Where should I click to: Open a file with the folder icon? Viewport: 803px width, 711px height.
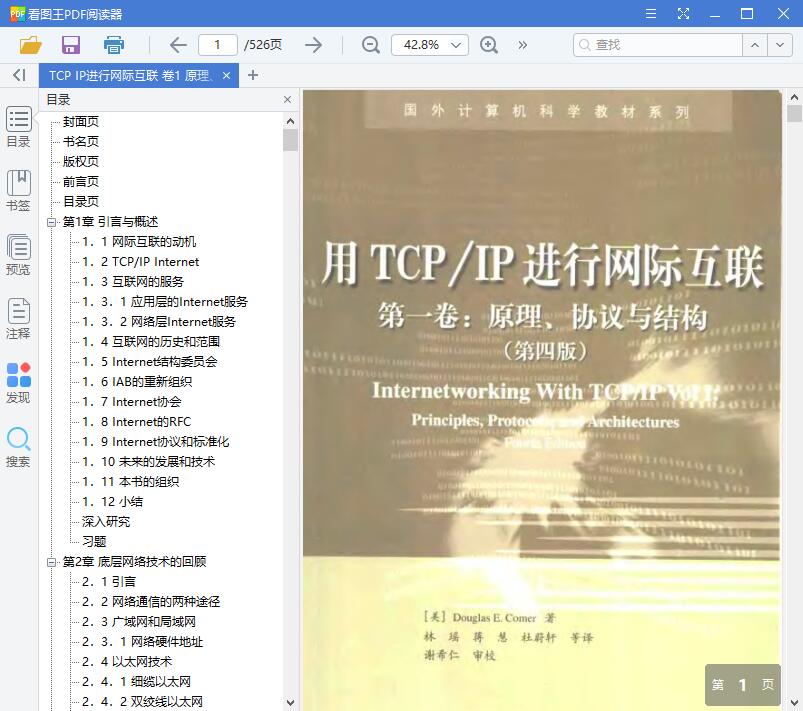30,45
